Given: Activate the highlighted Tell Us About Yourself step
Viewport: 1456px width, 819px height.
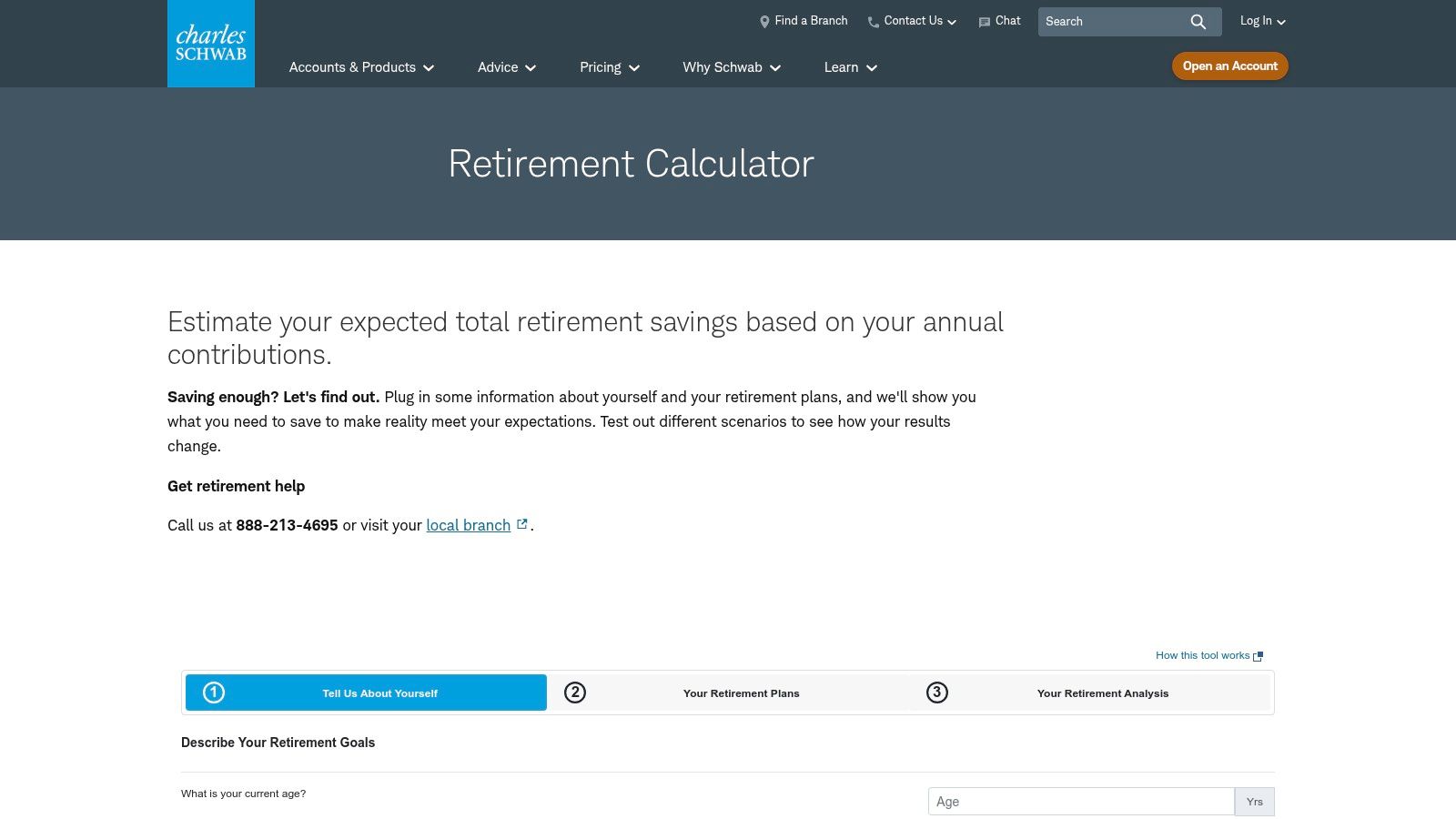Looking at the screenshot, I should (x=380, y=693).
